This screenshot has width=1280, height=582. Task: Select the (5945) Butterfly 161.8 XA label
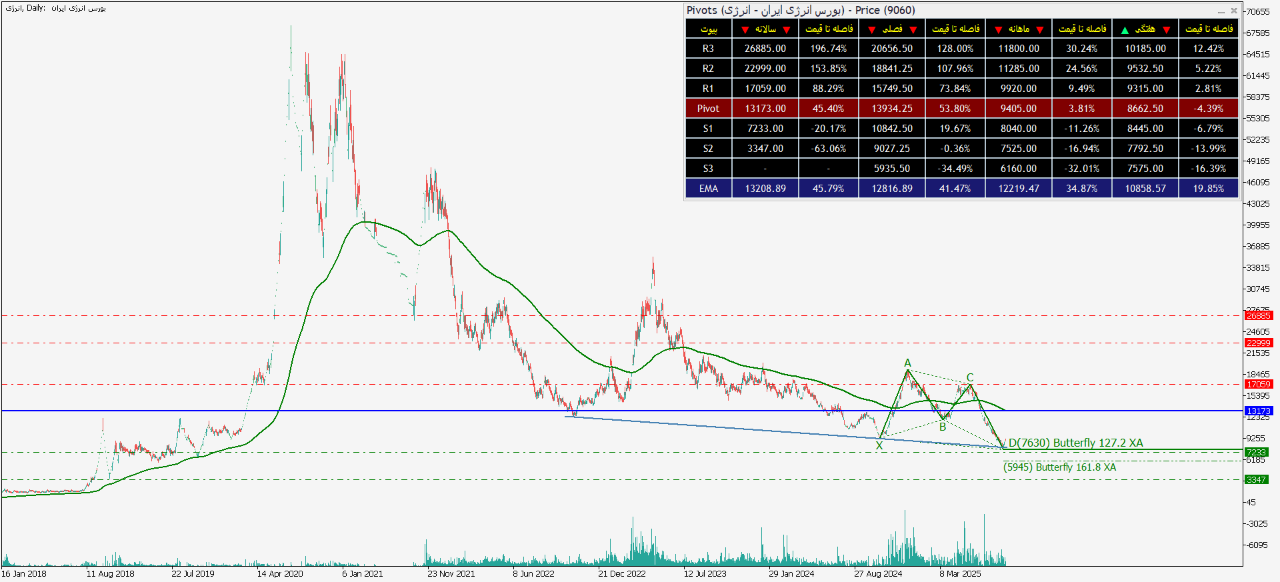[1059, 467]
